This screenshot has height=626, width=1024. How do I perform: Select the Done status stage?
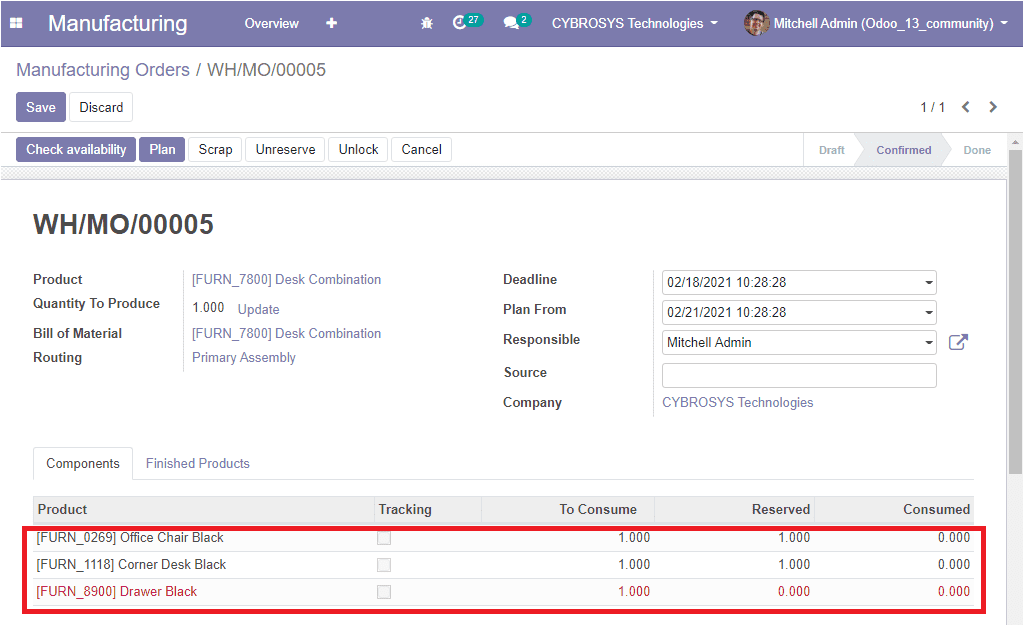coord(977,150)
